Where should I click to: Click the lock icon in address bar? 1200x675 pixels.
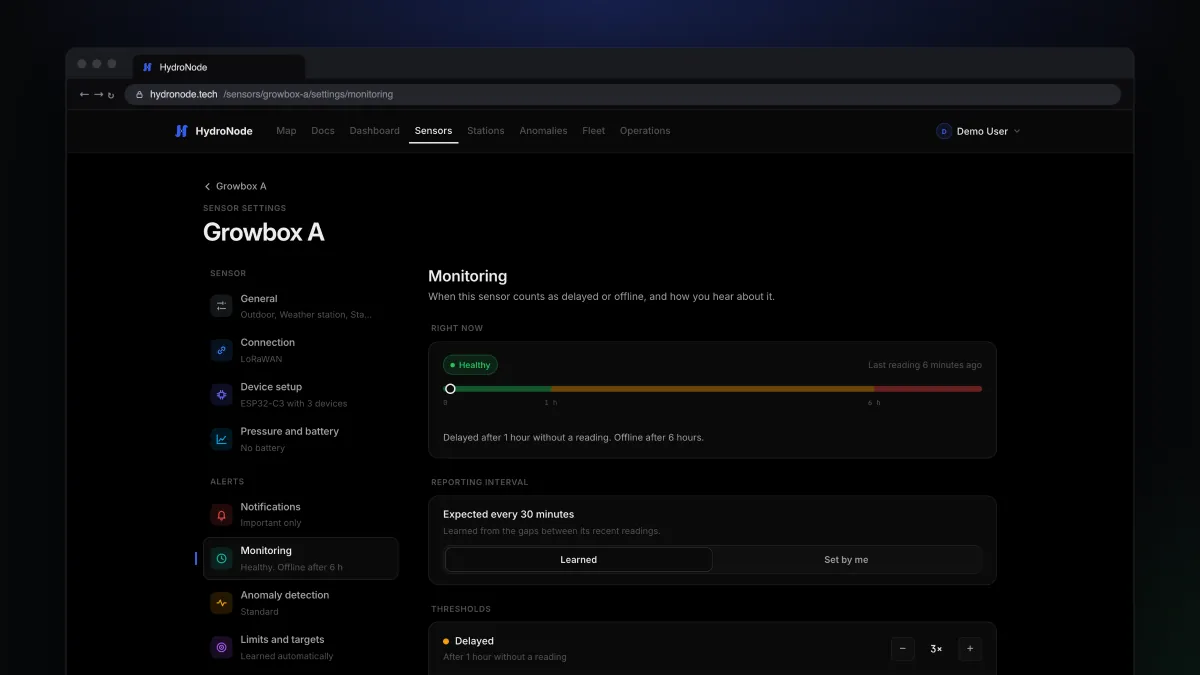tap(139, 94)
